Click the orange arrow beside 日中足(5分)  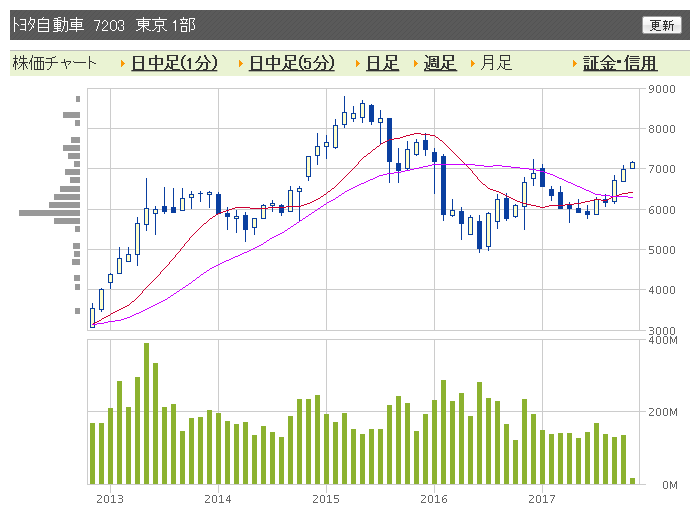[x=240, y=64]
